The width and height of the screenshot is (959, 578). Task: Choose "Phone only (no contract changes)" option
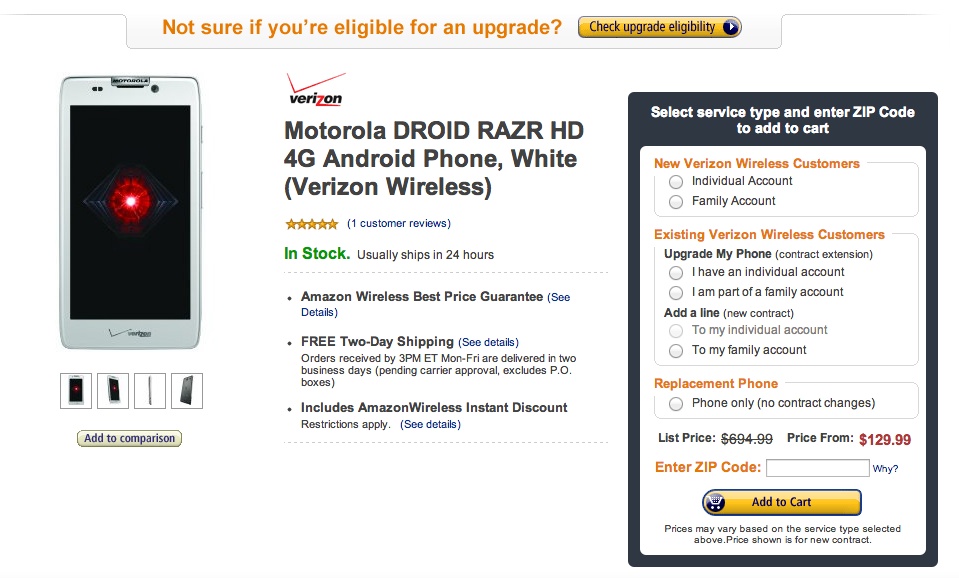coord(677,404)
